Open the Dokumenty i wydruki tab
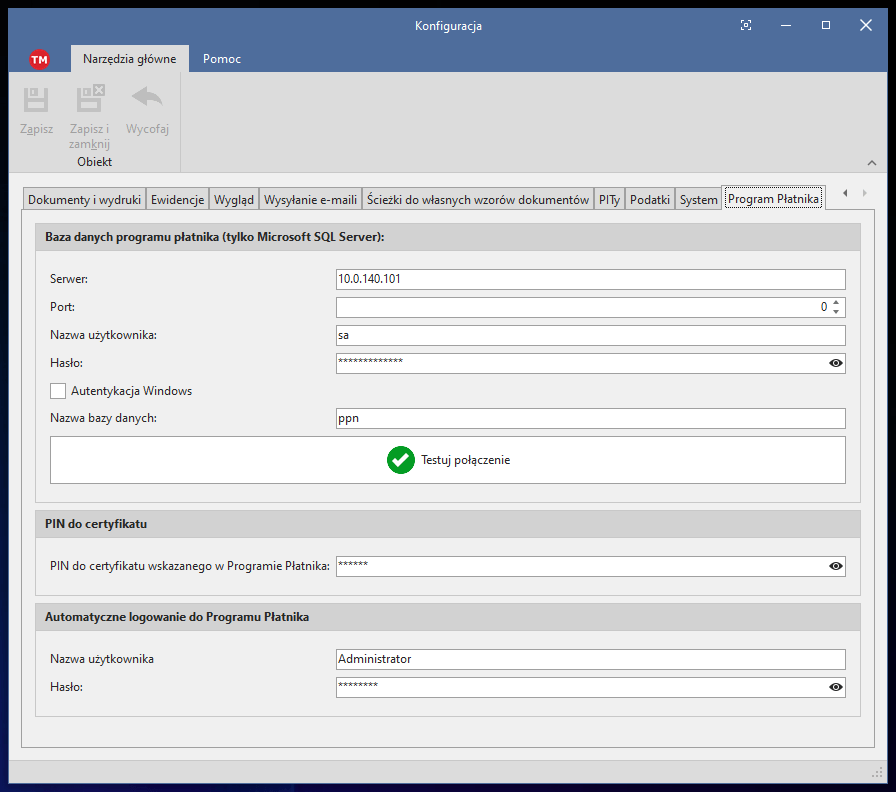Image resolution: width=896 pixels, height=792 pixels. coord(84,199)
